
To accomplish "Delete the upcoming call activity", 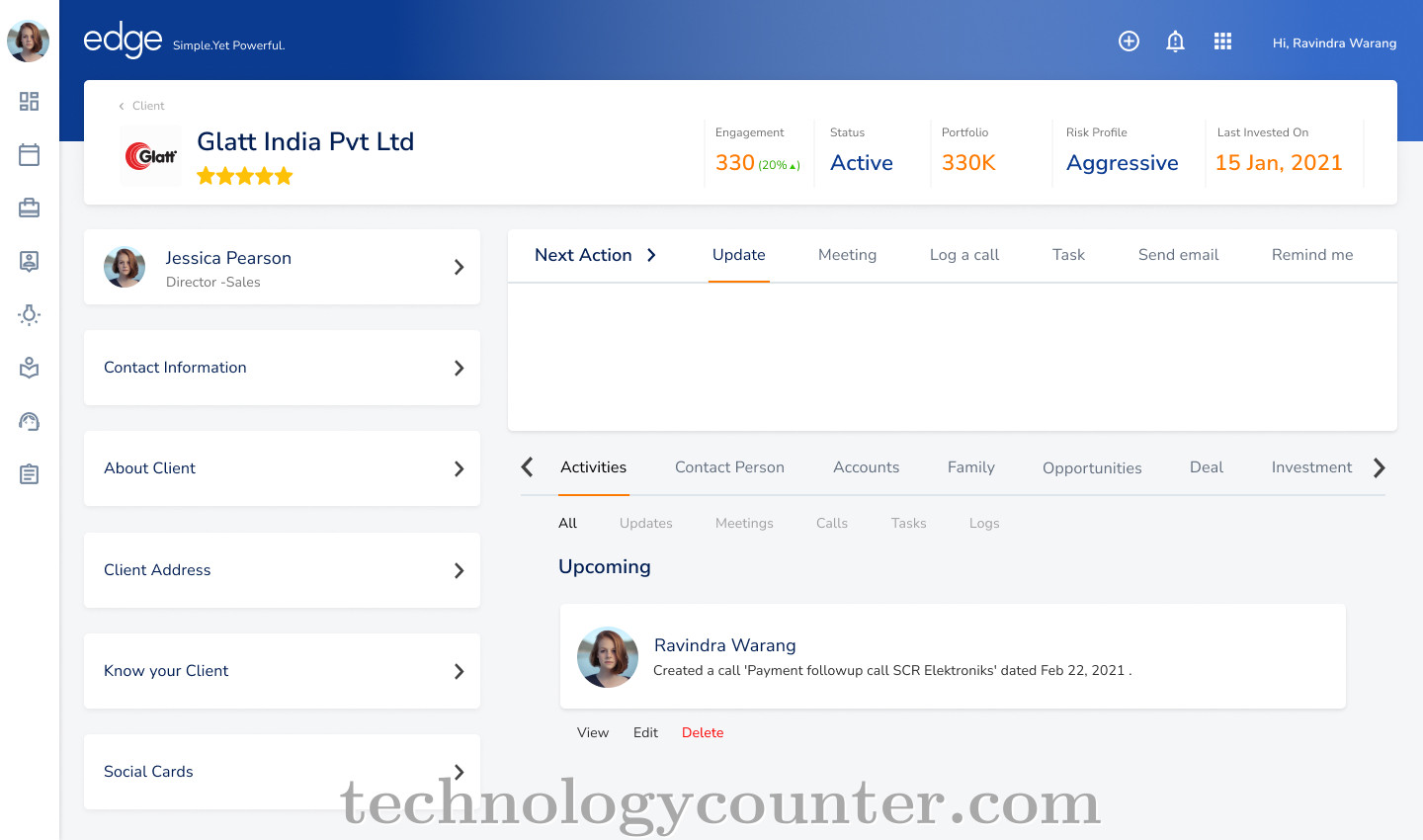I will (703, 732).
